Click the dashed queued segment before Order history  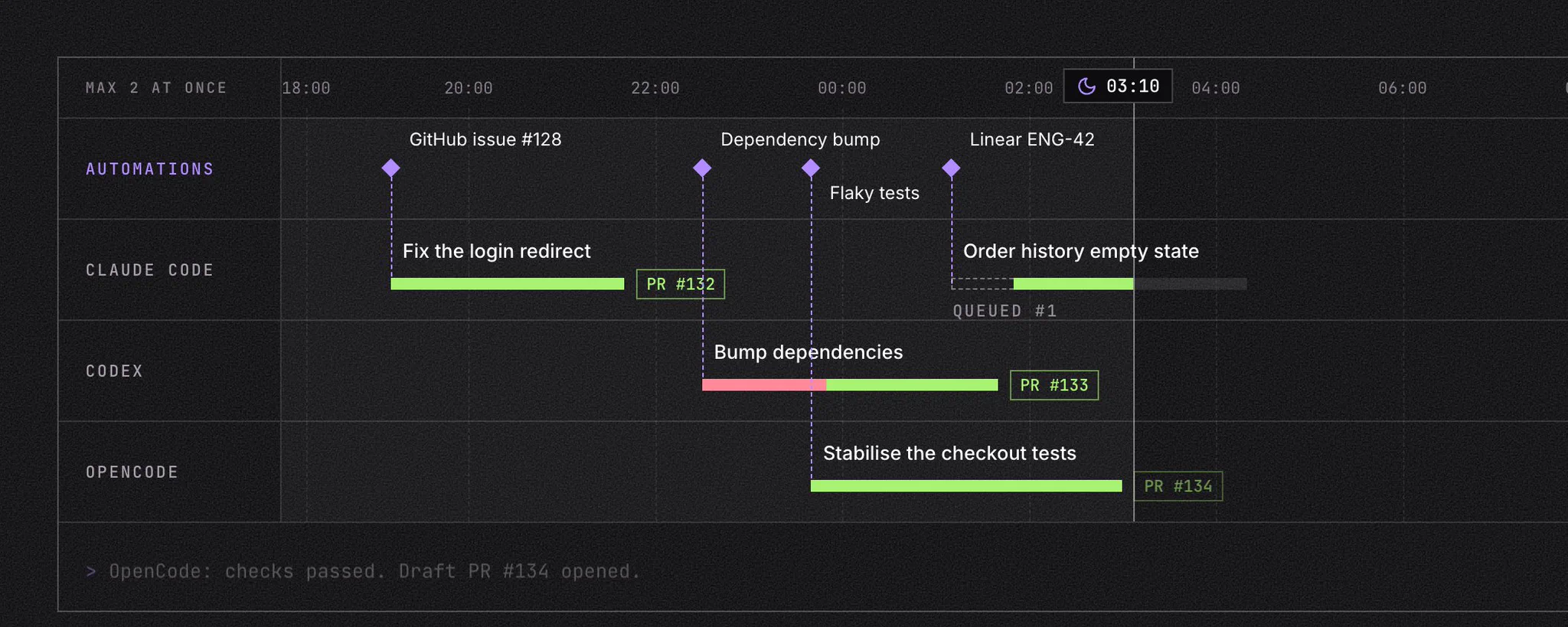click(982, 284)
